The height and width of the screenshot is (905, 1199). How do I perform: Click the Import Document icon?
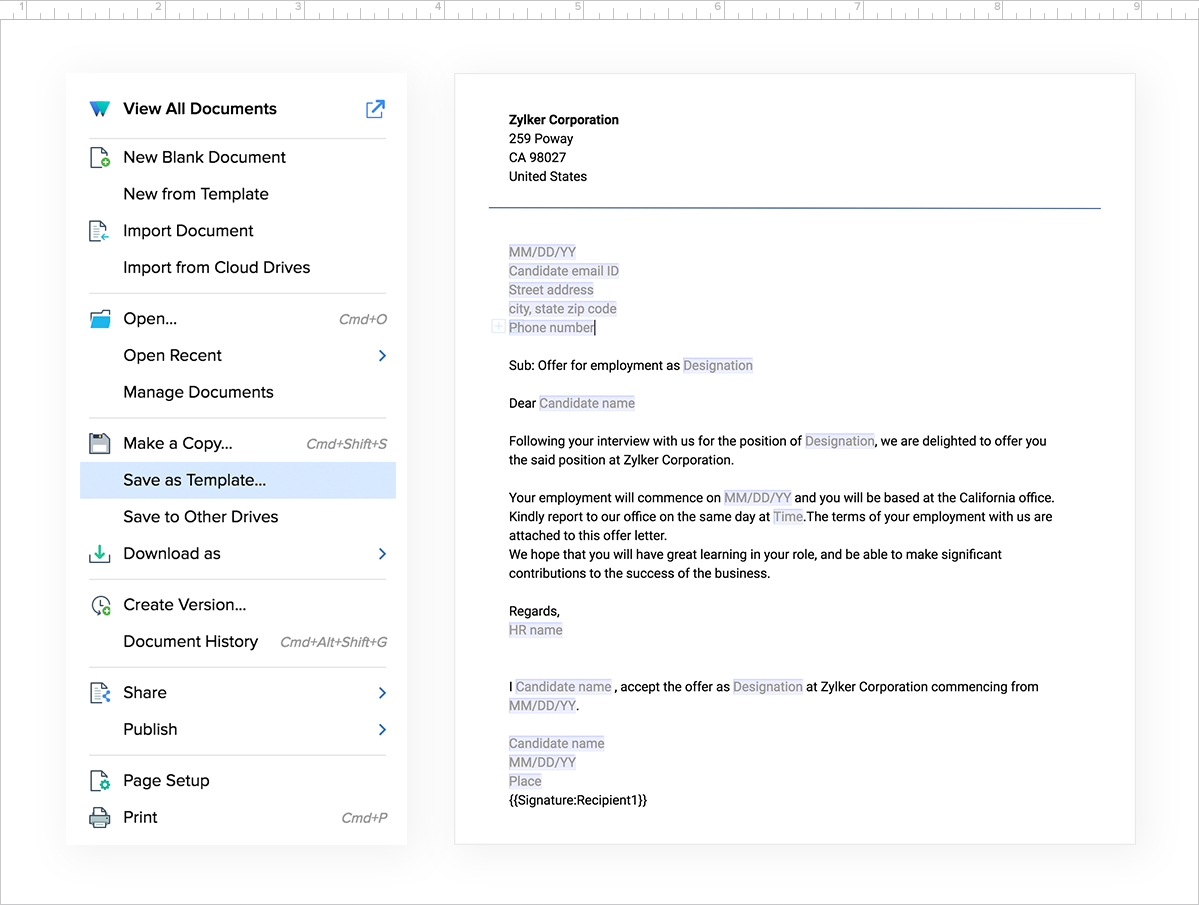[x=100, y=231]
